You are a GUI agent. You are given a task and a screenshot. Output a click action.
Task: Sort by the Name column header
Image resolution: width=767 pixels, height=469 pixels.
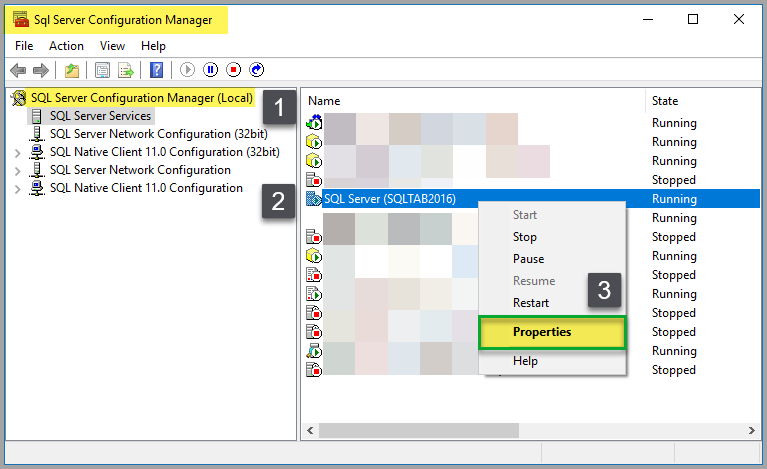pos(324,101)
